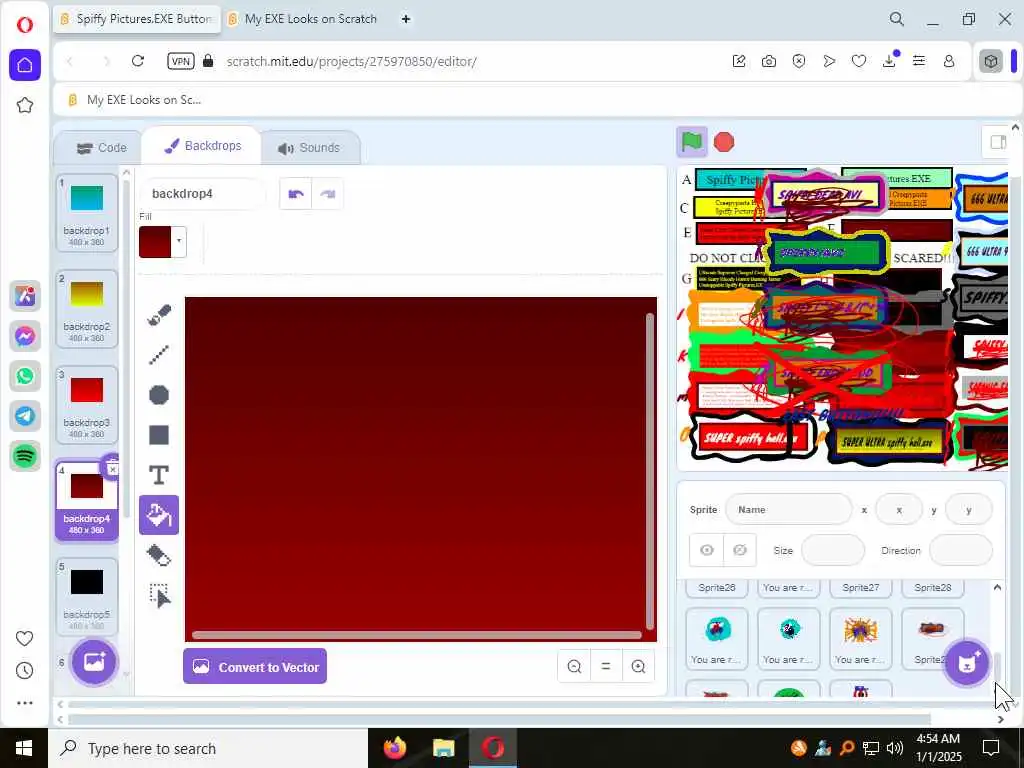
Task: Reset canvas zoom with equals button
Action: click(x=606, y=666)
